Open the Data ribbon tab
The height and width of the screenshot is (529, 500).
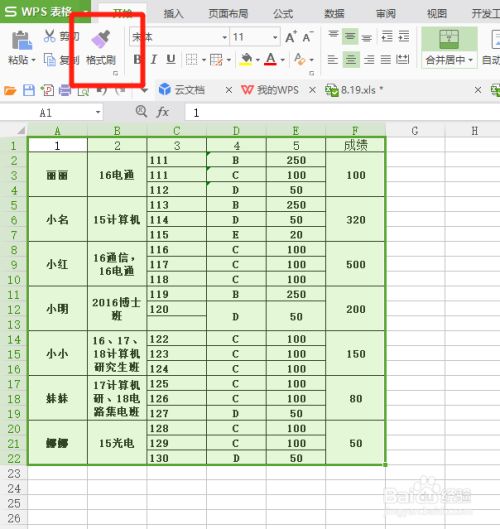coord(334,13)
